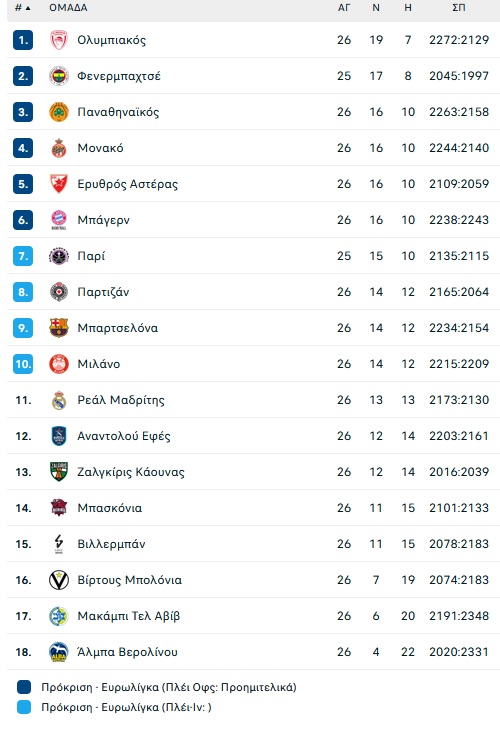Click the Ν wins column header

pos(376,8)
